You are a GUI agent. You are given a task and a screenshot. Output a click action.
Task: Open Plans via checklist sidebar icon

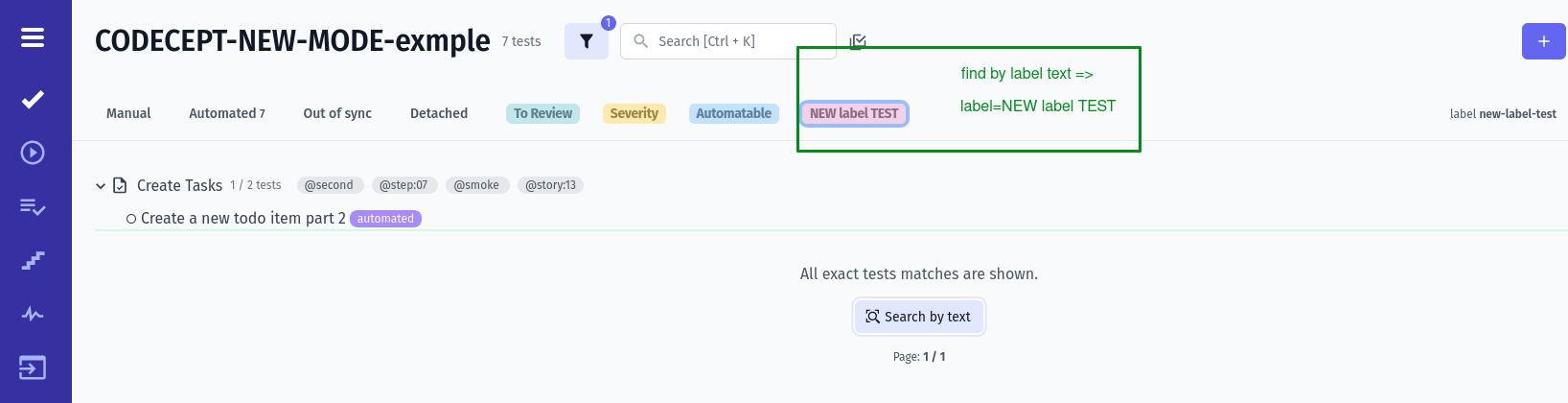tap(33, 206)
